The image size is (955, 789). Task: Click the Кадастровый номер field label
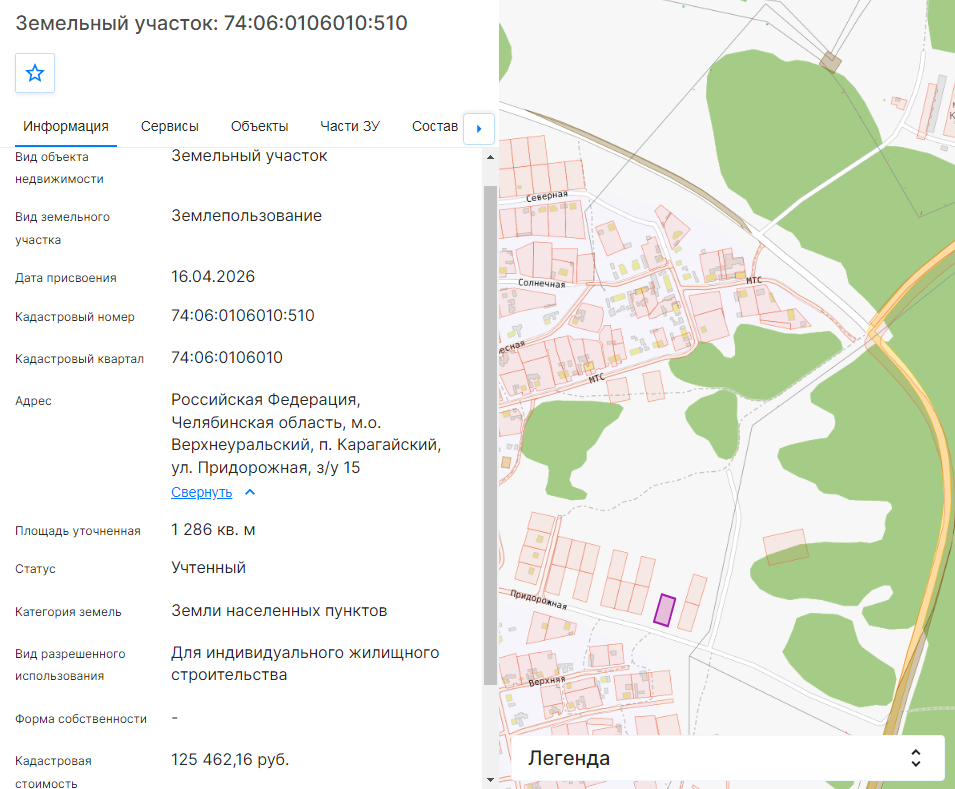(75, 317)
